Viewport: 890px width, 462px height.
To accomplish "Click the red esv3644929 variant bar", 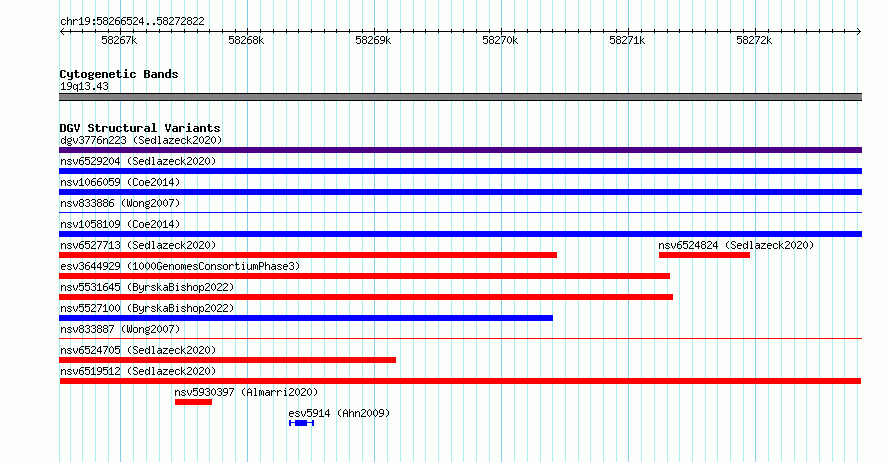I will click(364, 276).
